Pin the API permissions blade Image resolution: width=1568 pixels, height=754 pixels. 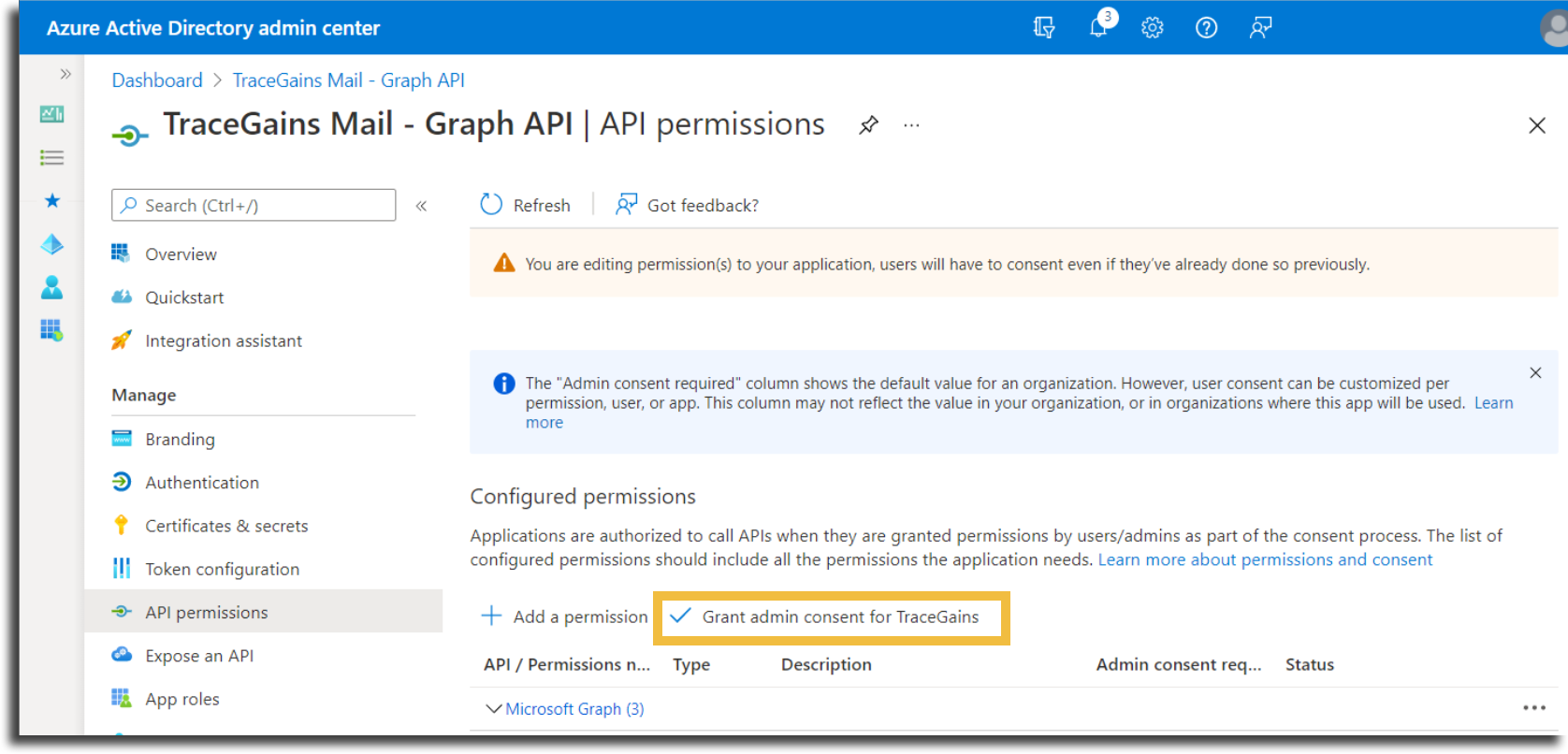pyautogui.click(x=869, y=124)
